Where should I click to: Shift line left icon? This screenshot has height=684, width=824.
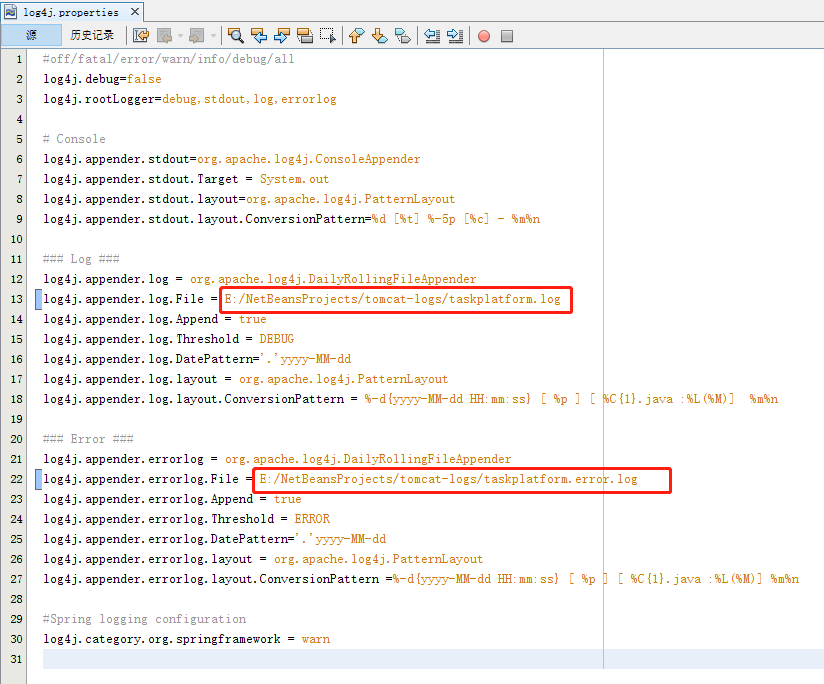432,36
